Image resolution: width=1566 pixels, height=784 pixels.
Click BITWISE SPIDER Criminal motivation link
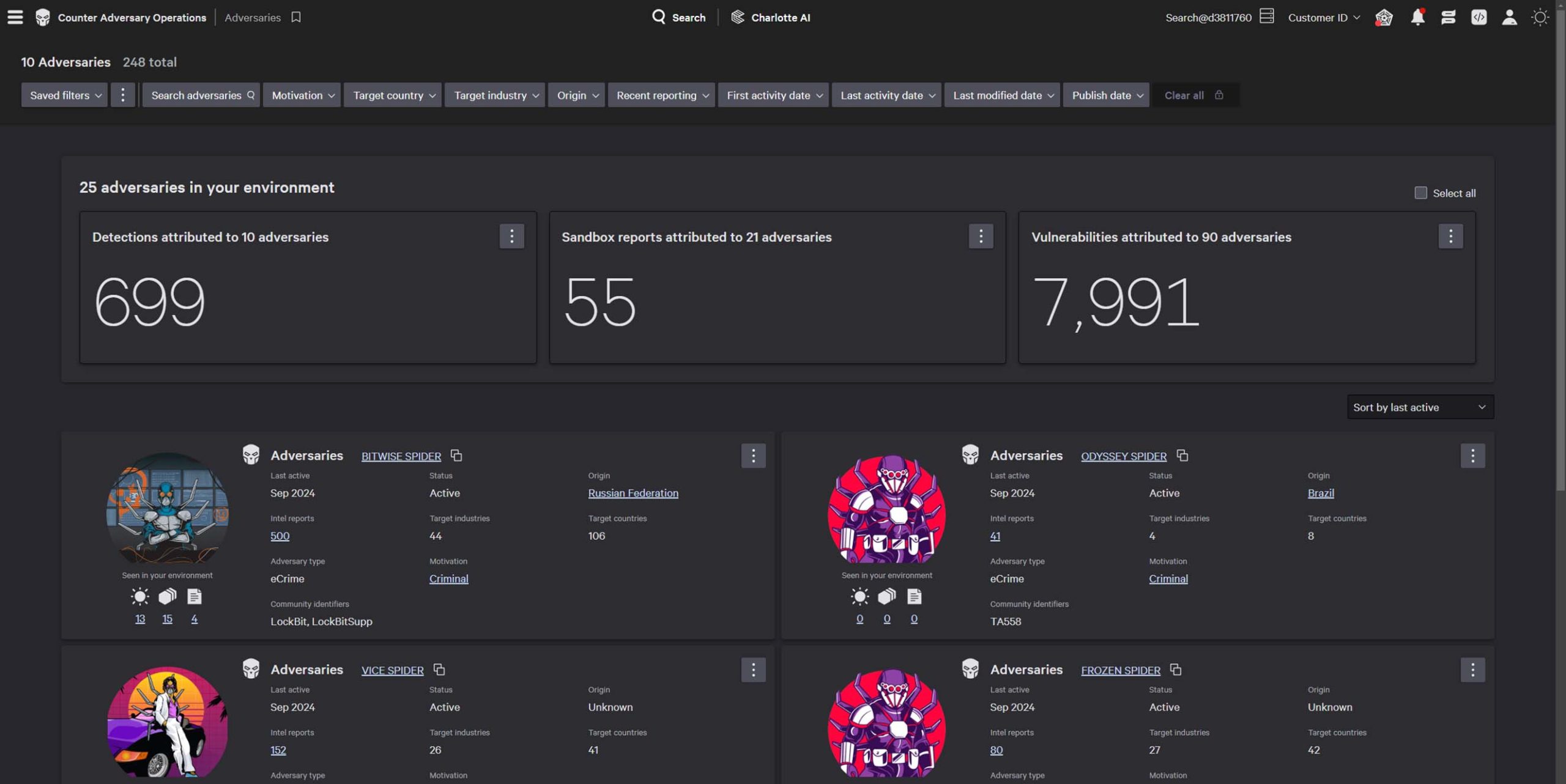click(448, 579)
